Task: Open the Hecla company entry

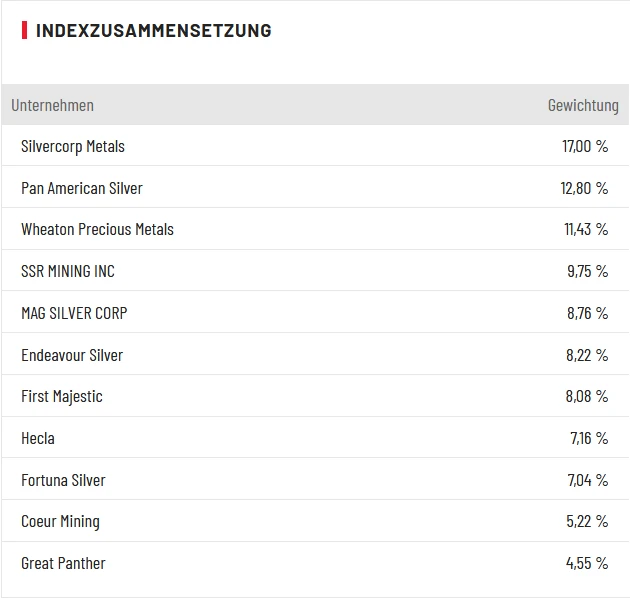Action: pyautogui.click(x=38, y=438)
